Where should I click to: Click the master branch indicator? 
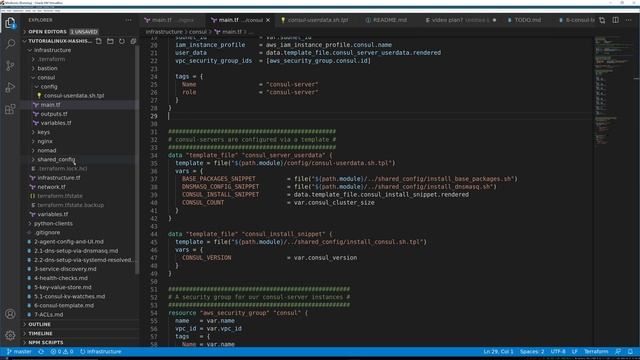click(x=19, y=351)
